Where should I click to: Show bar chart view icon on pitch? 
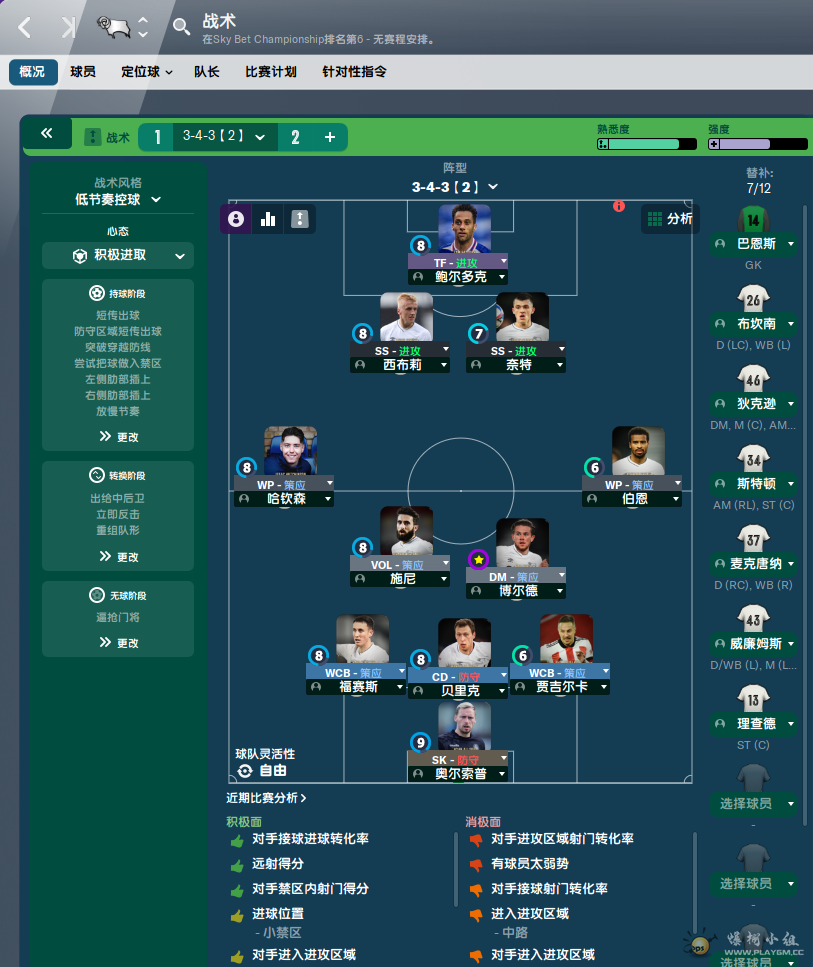(x=268, y=219)
